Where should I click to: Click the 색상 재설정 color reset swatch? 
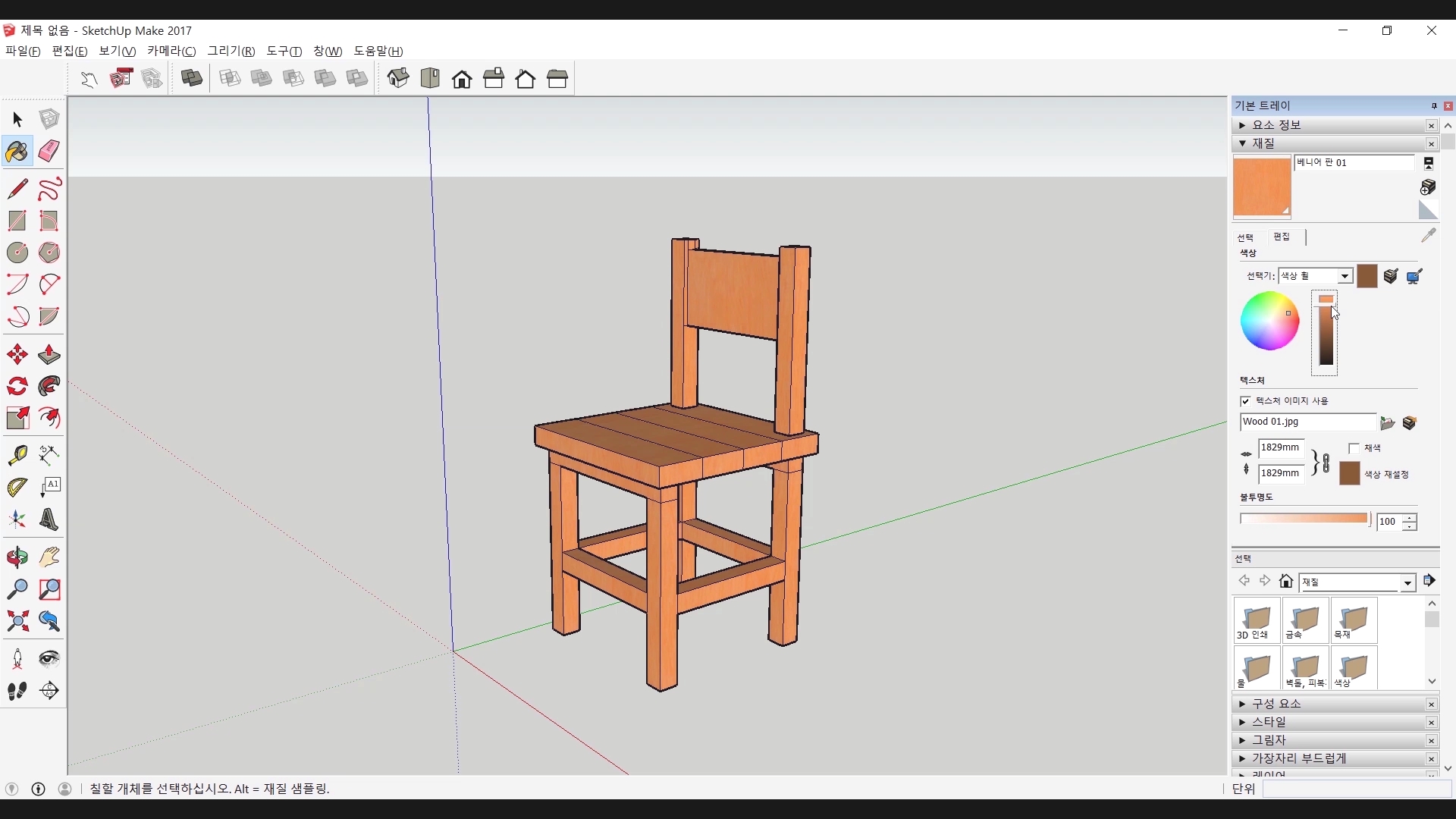coord(1349,474)
